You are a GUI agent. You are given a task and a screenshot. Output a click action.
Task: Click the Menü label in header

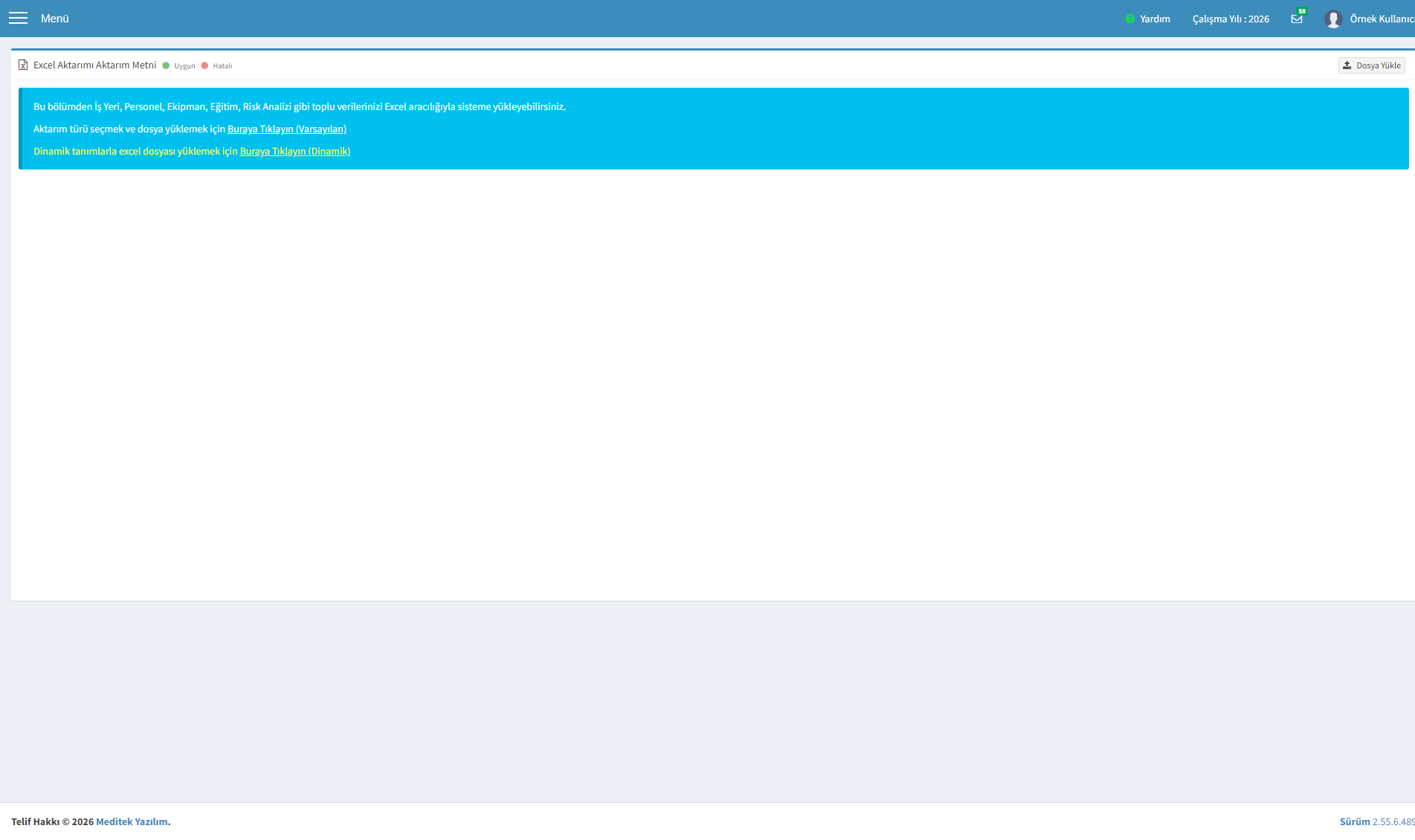coord(55,19)
